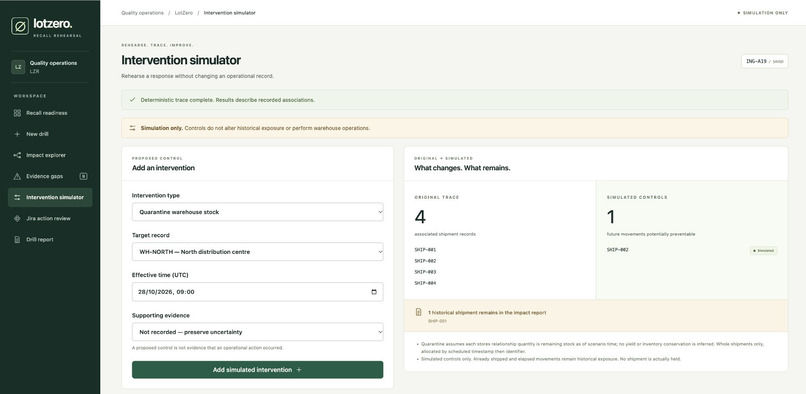Click the Evidence gaps warning triangle icon
This screenshot has width=806, height=394.
pos(17,176)
